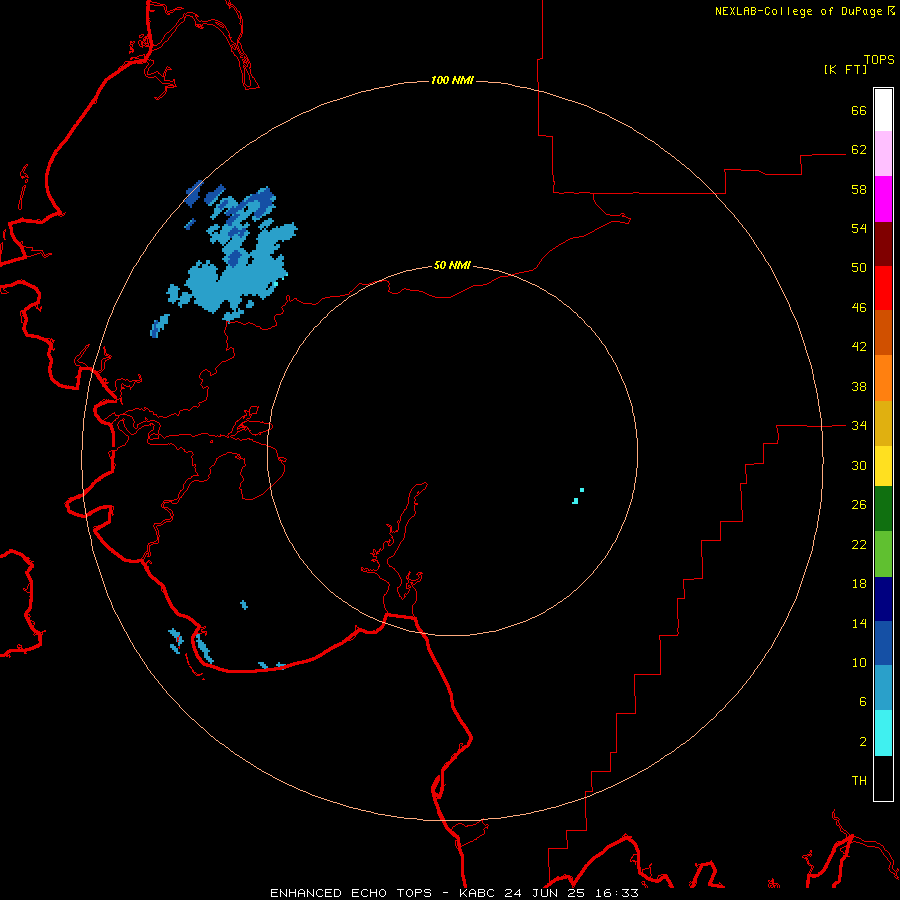
Task: Click the 16:33 timestamp
Action: [x=617, y=893]
